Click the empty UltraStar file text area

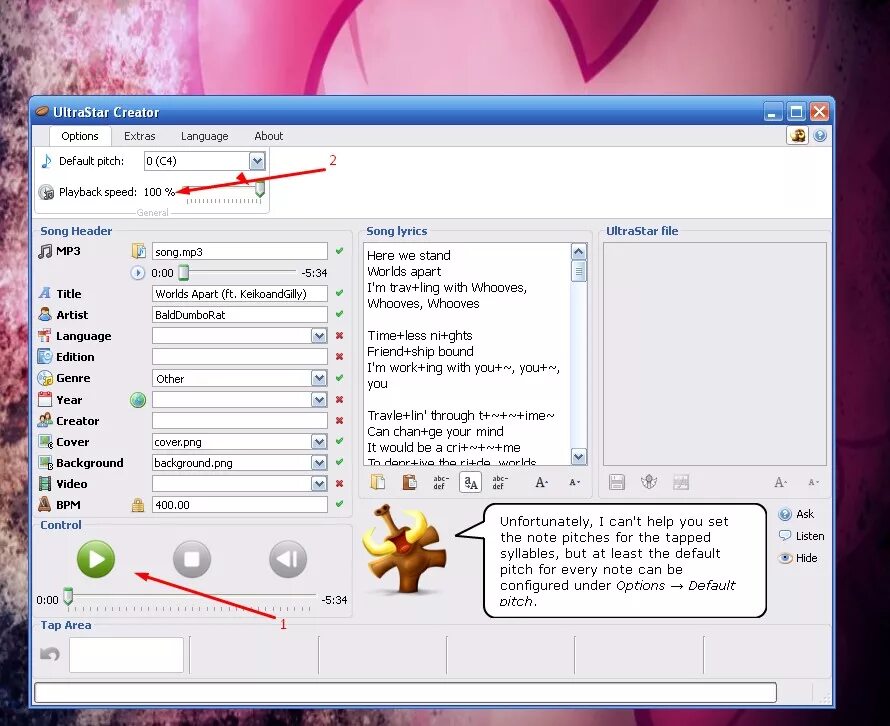(x=715, y=354)
